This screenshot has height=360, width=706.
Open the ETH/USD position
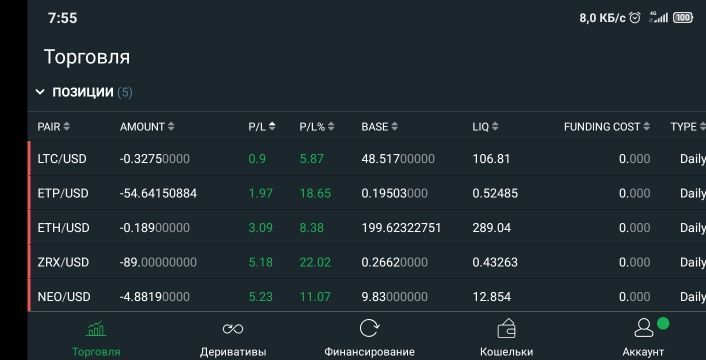(x=367, y=228)
